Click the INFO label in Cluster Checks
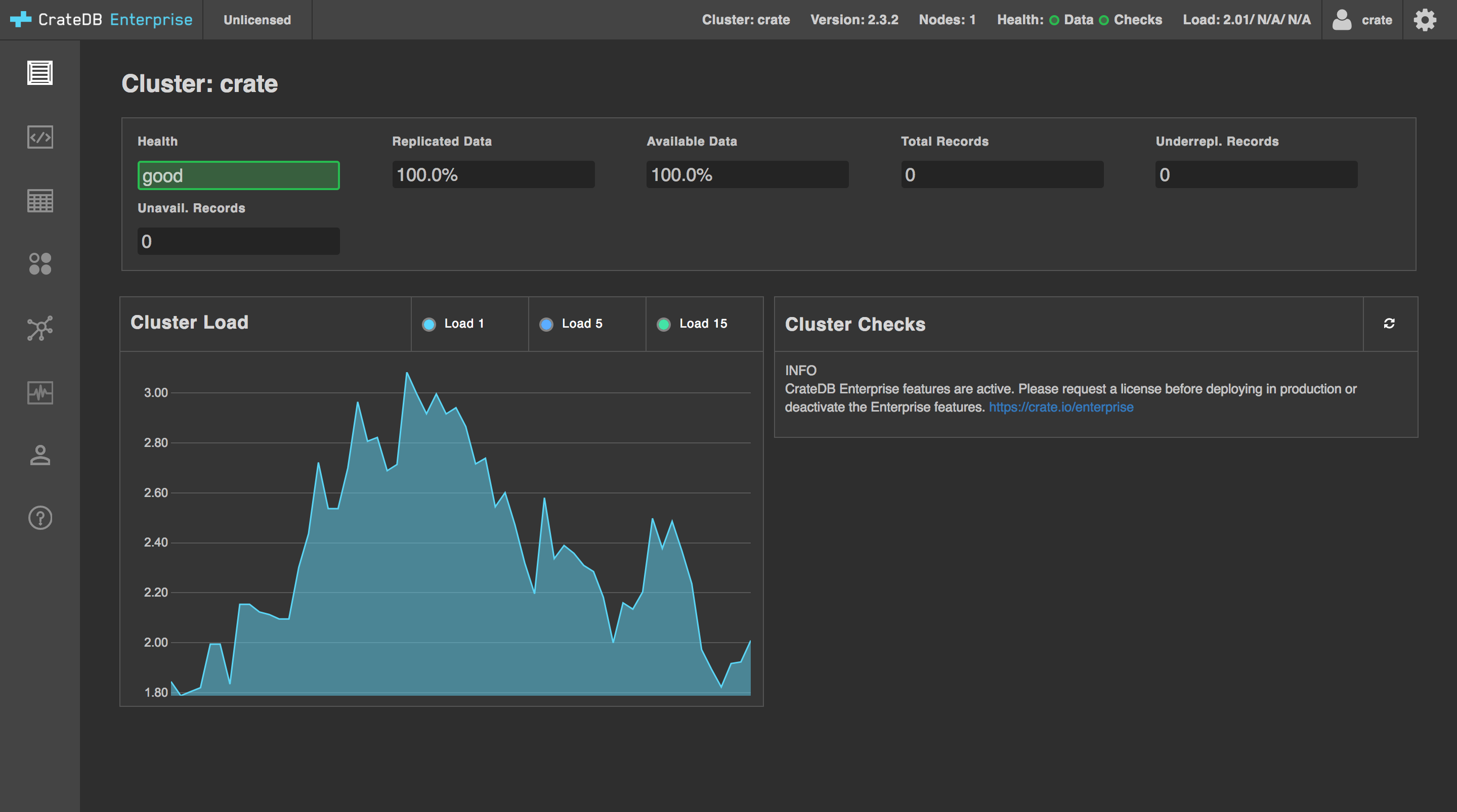The width and height of the screenshot is (1457, 812). tap(800, 371)
